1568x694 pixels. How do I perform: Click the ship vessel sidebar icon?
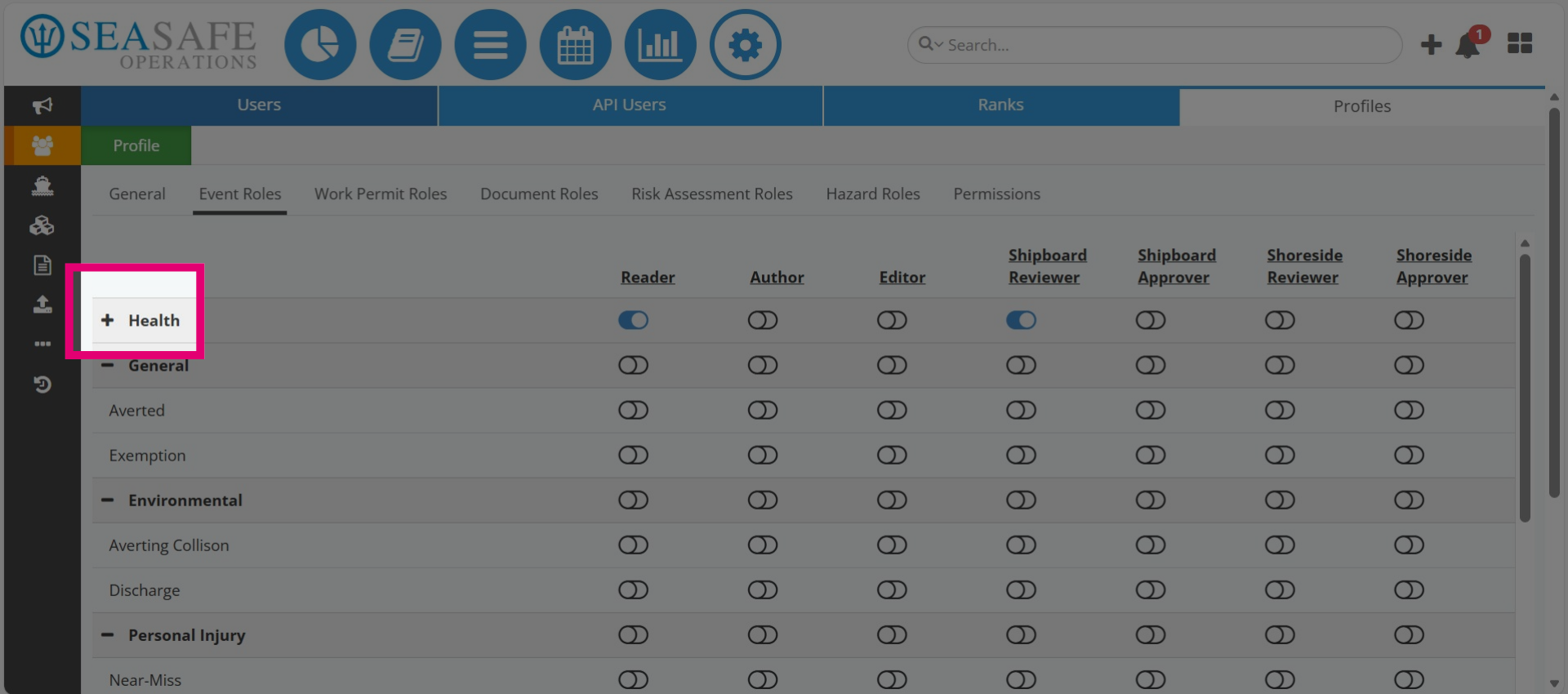point(42,186)
